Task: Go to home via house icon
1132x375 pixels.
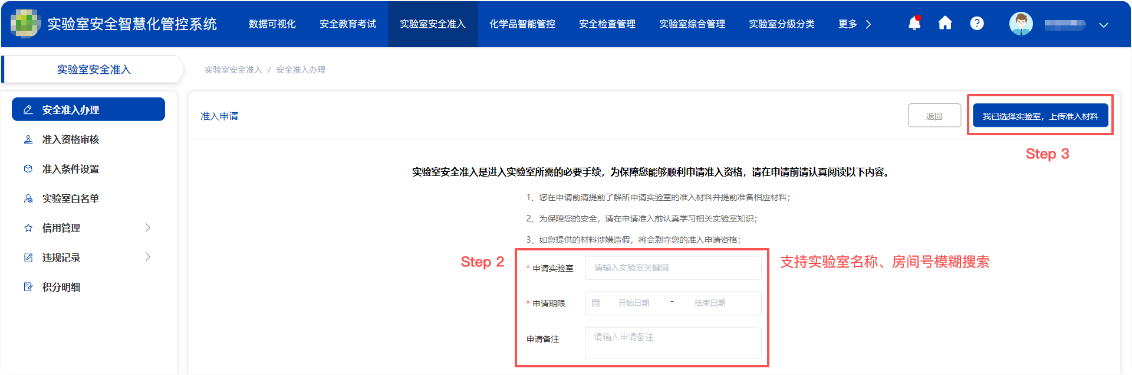Action: click(945, 23)
